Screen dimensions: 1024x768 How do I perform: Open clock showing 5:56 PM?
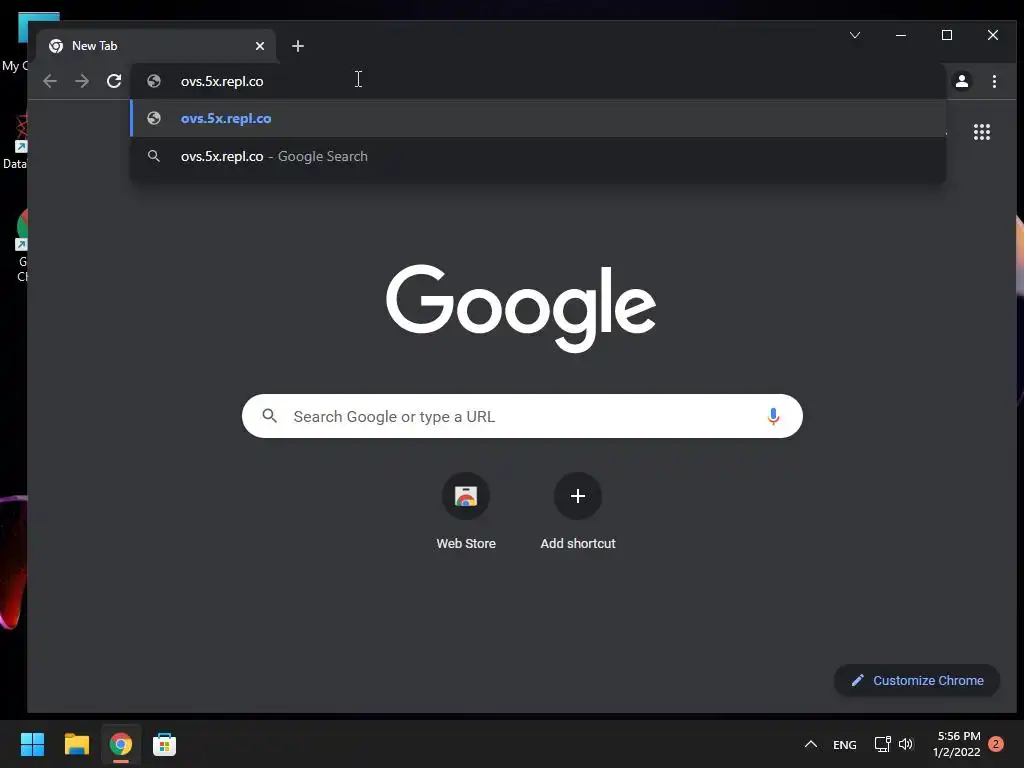pyautogui.click(x=956, y=744)
